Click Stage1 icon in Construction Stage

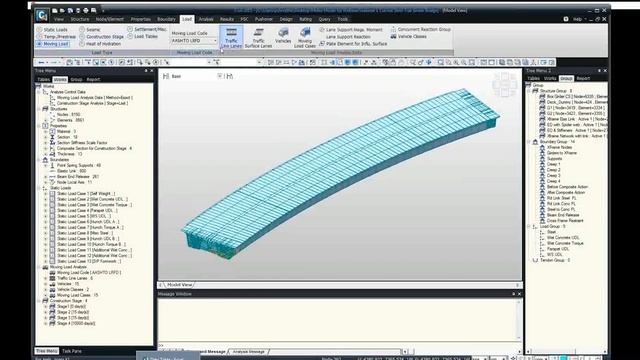tap(52, 306)
